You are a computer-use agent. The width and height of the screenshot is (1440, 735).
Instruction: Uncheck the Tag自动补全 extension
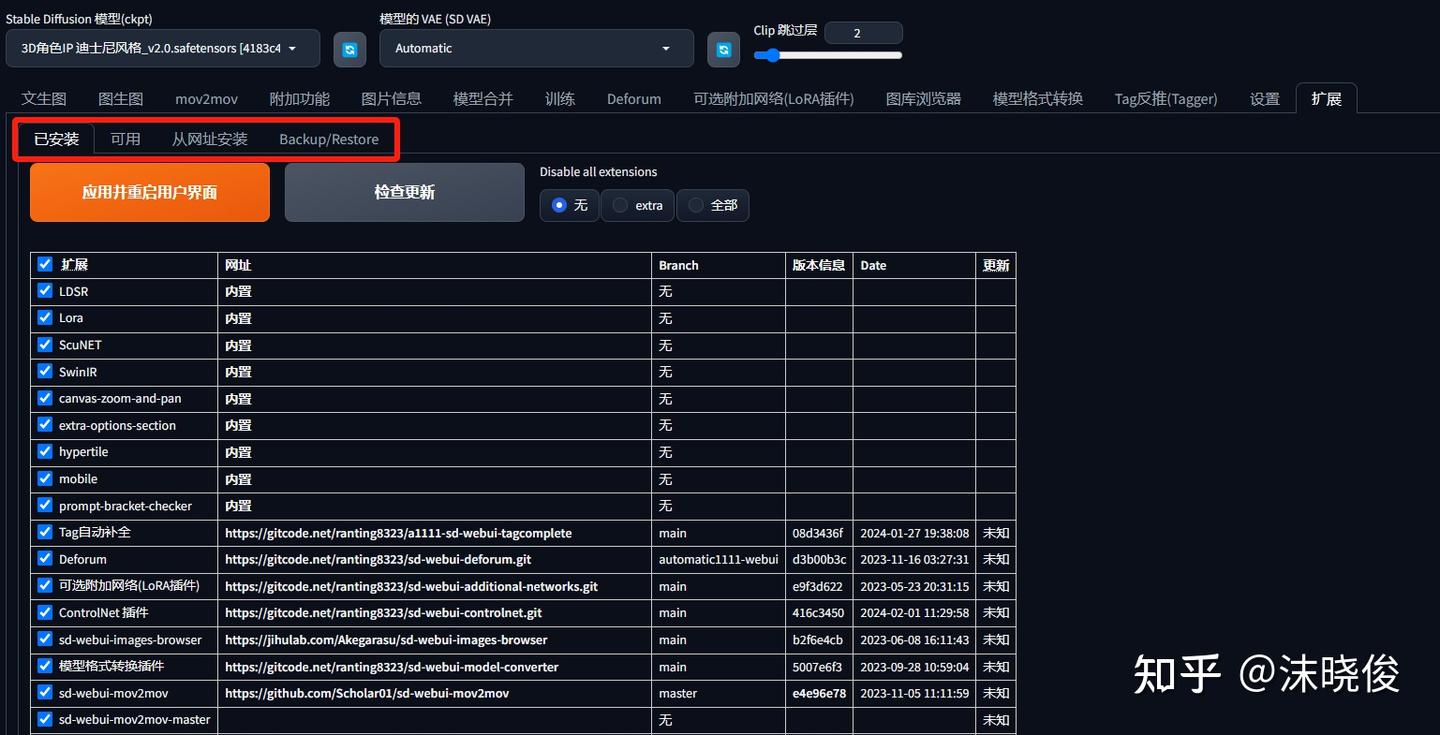[44, 532]
